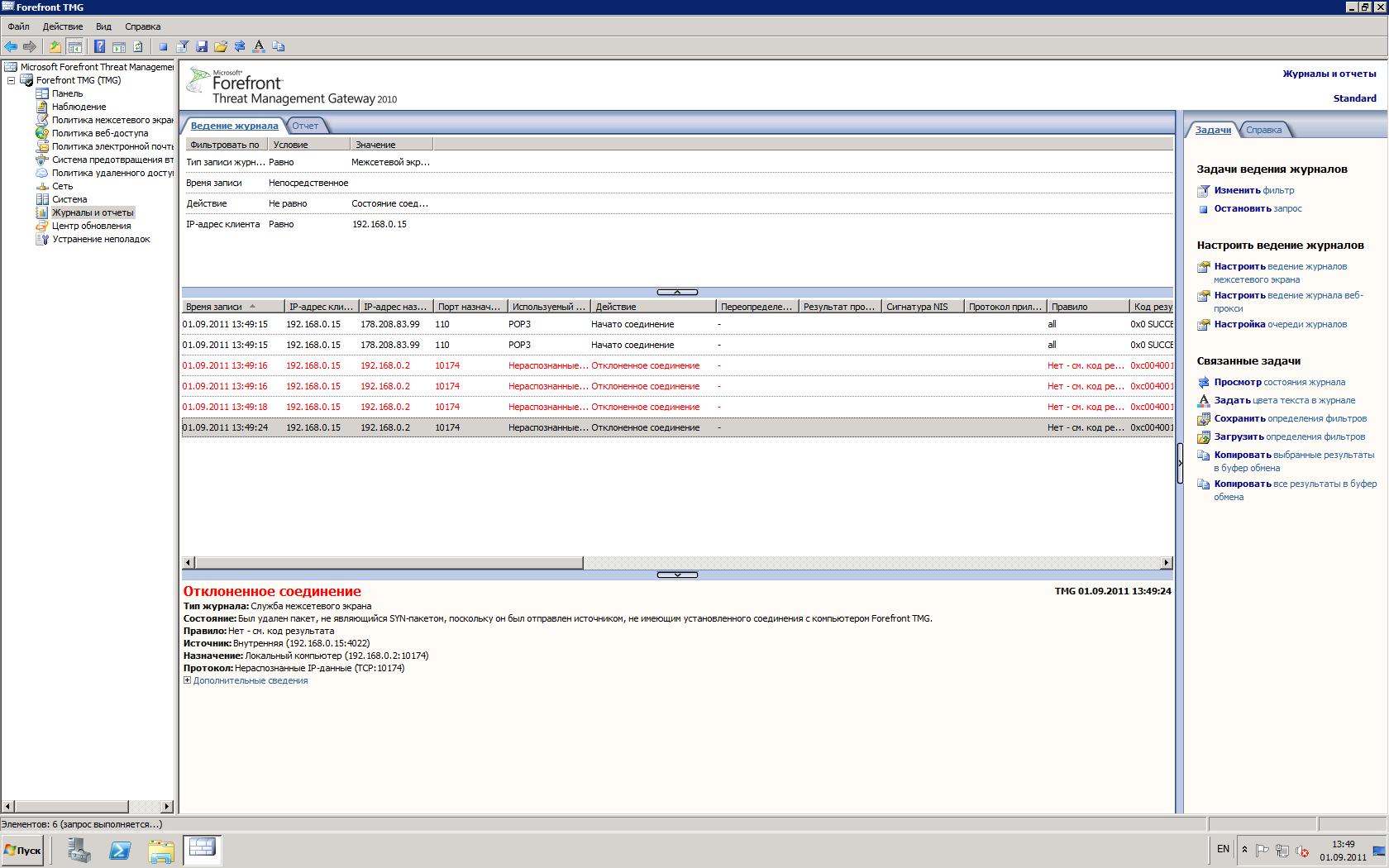Toggle the show/hide console tree icon
1389x868 pixels.
point(74,46)
